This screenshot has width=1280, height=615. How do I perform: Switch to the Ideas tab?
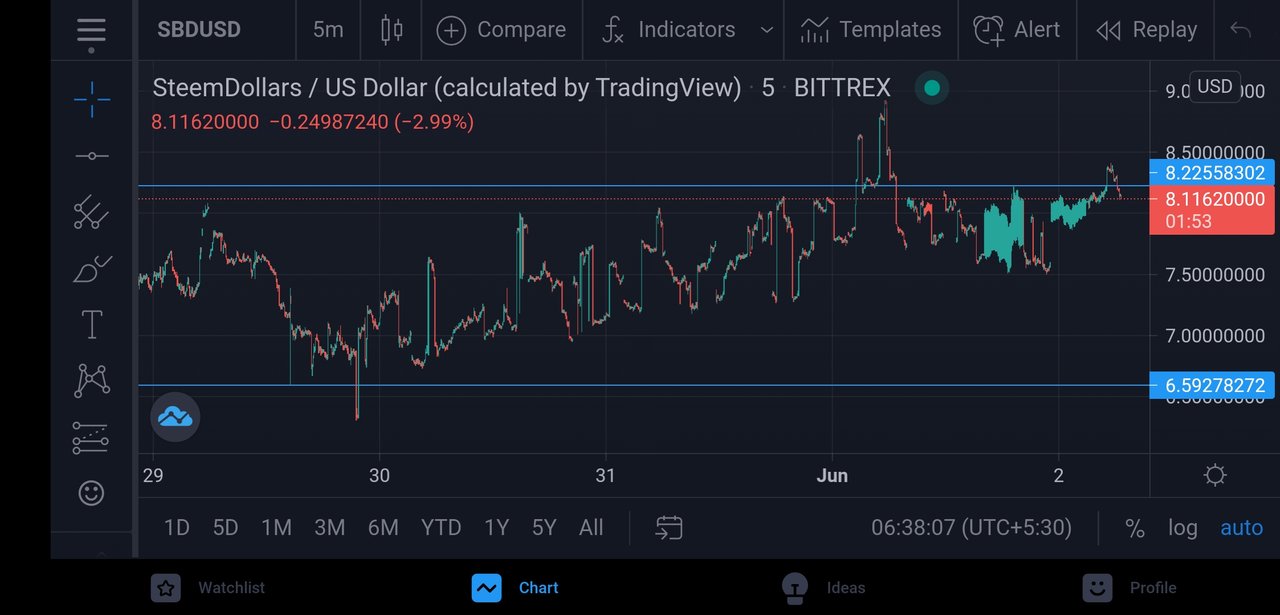pos(823,588)
